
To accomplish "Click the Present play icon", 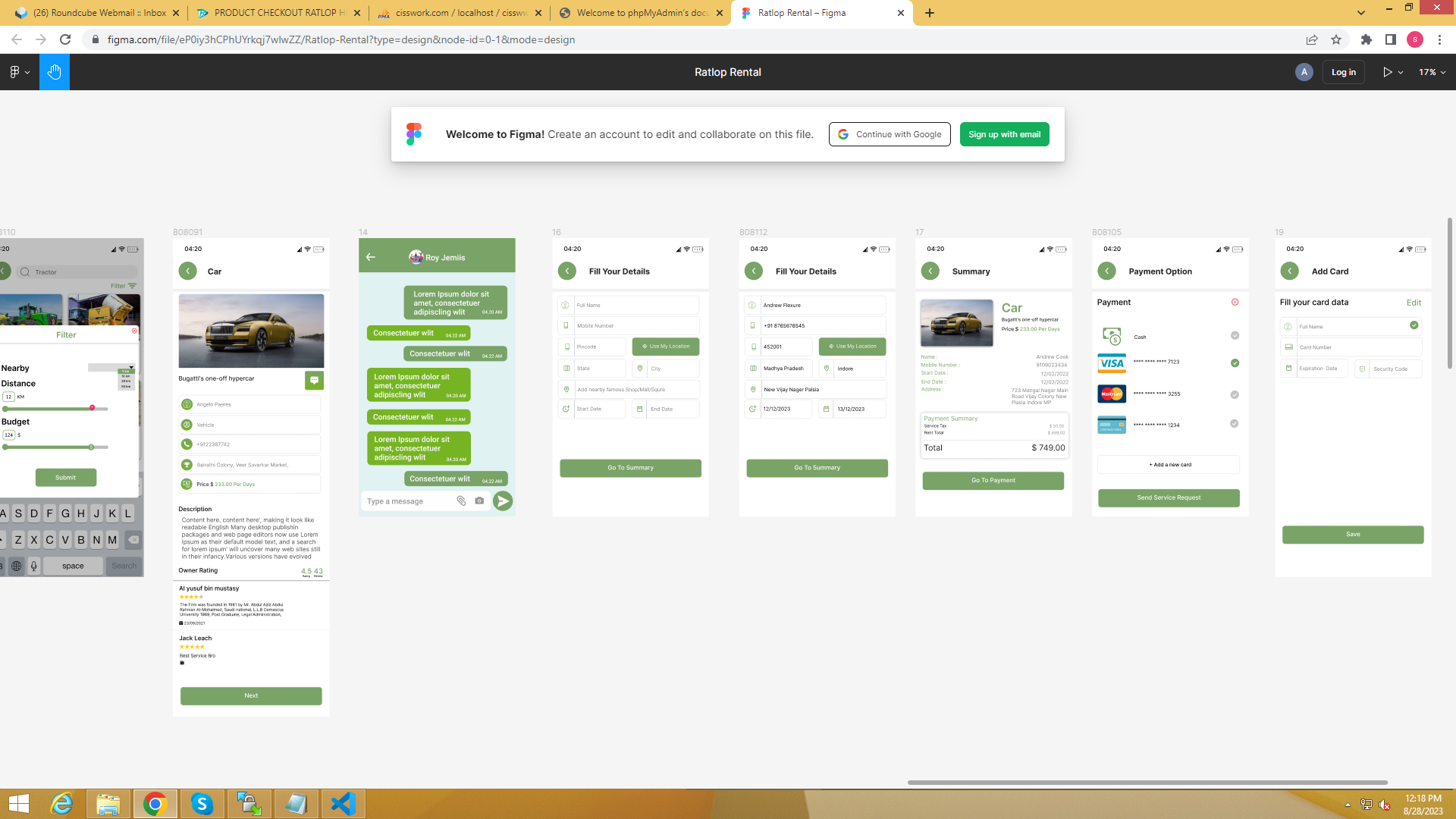I will [1387, 72].
